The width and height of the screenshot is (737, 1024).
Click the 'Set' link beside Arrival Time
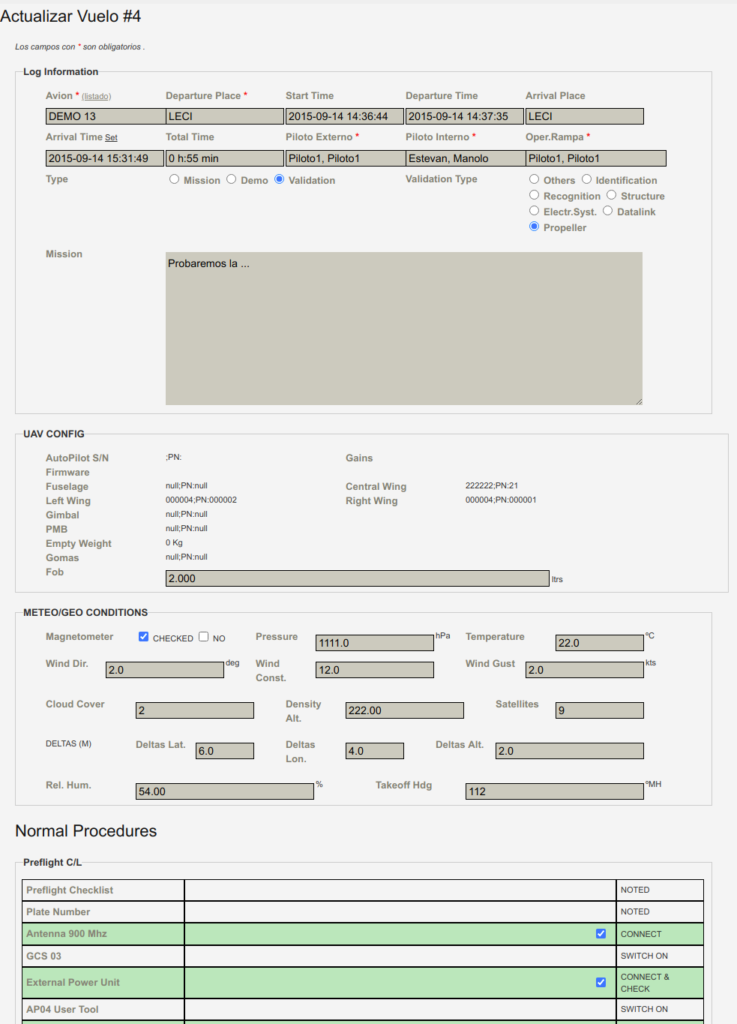click(111, 138)
